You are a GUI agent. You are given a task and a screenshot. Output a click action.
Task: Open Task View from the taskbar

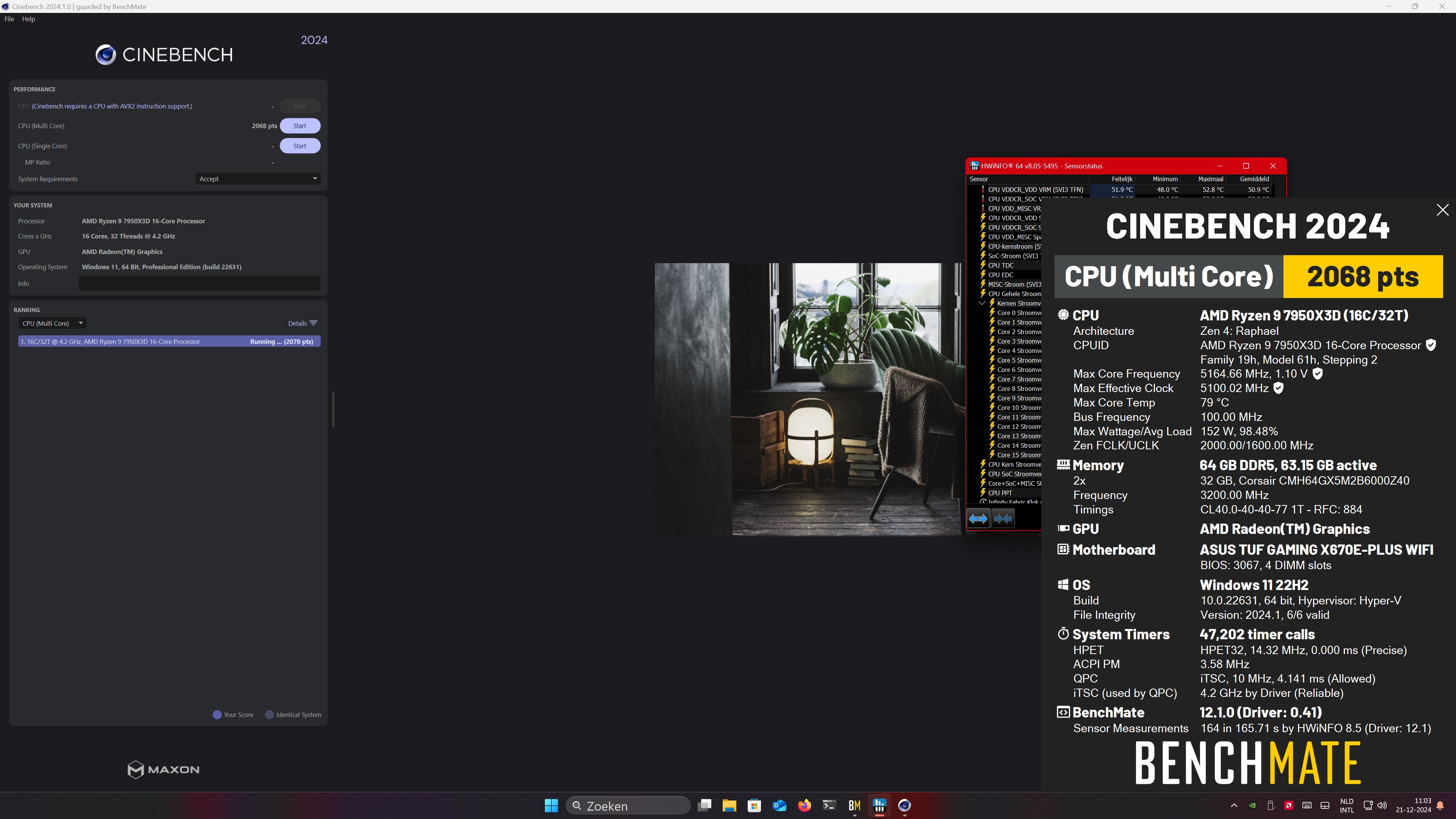704,805
